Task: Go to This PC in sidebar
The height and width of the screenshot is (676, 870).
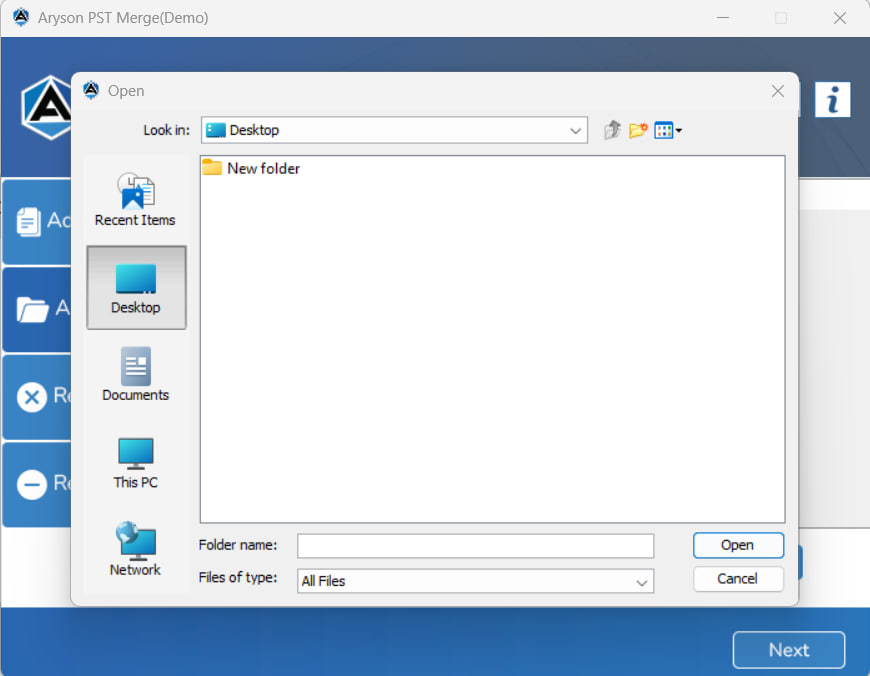Action: coord(135,463)
